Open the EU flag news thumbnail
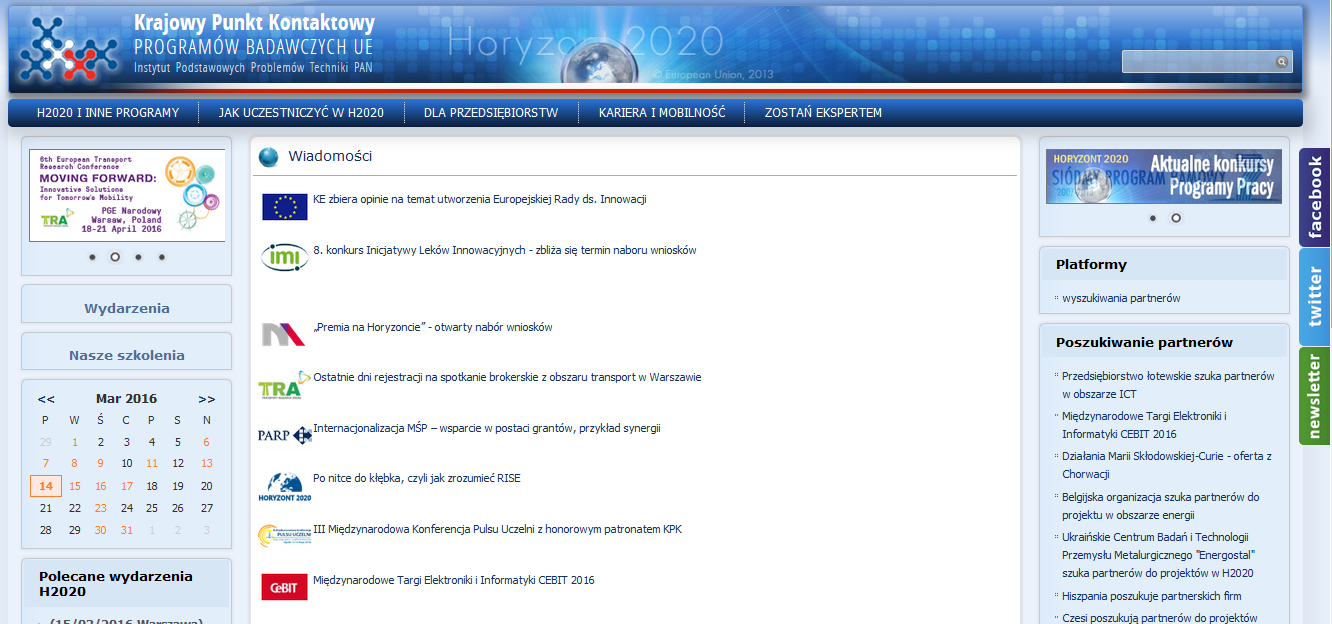The width and height of the screenshot is (1332, 624). pos(285,206)
